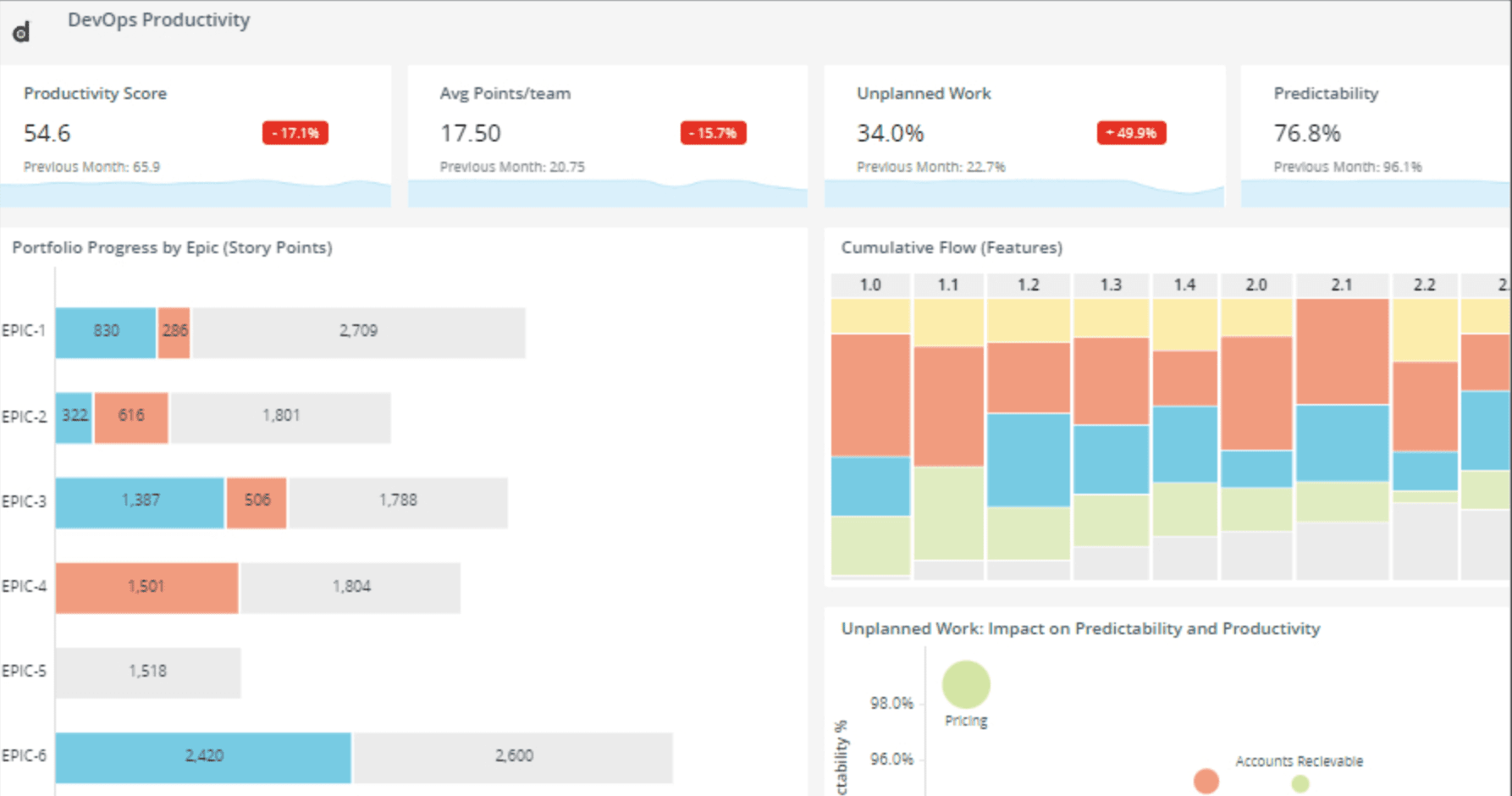Click the Pricing bubble label
The image size is (1512, 796).
pyautogui.click(x=966, y=721)
